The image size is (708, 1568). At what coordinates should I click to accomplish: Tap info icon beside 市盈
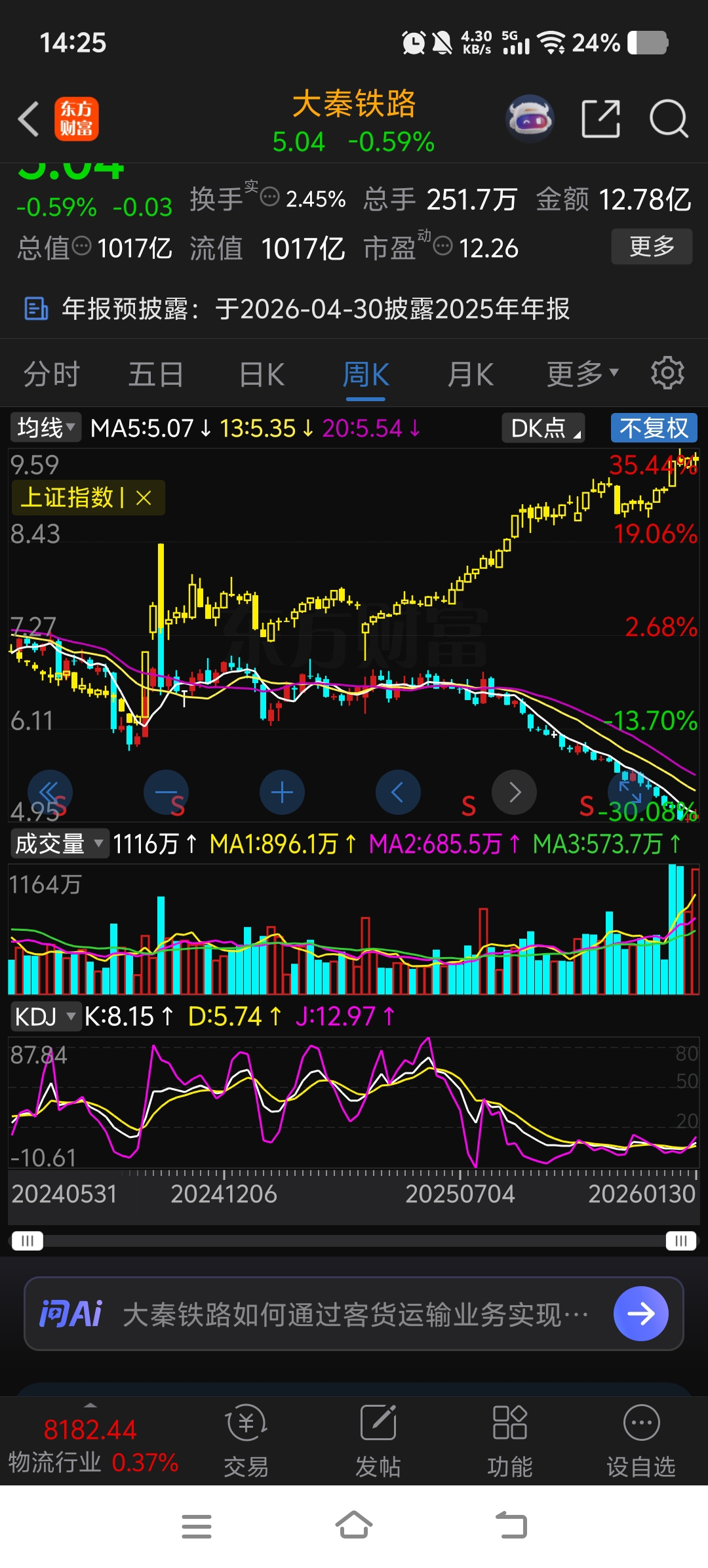click(x=443, y=246)
